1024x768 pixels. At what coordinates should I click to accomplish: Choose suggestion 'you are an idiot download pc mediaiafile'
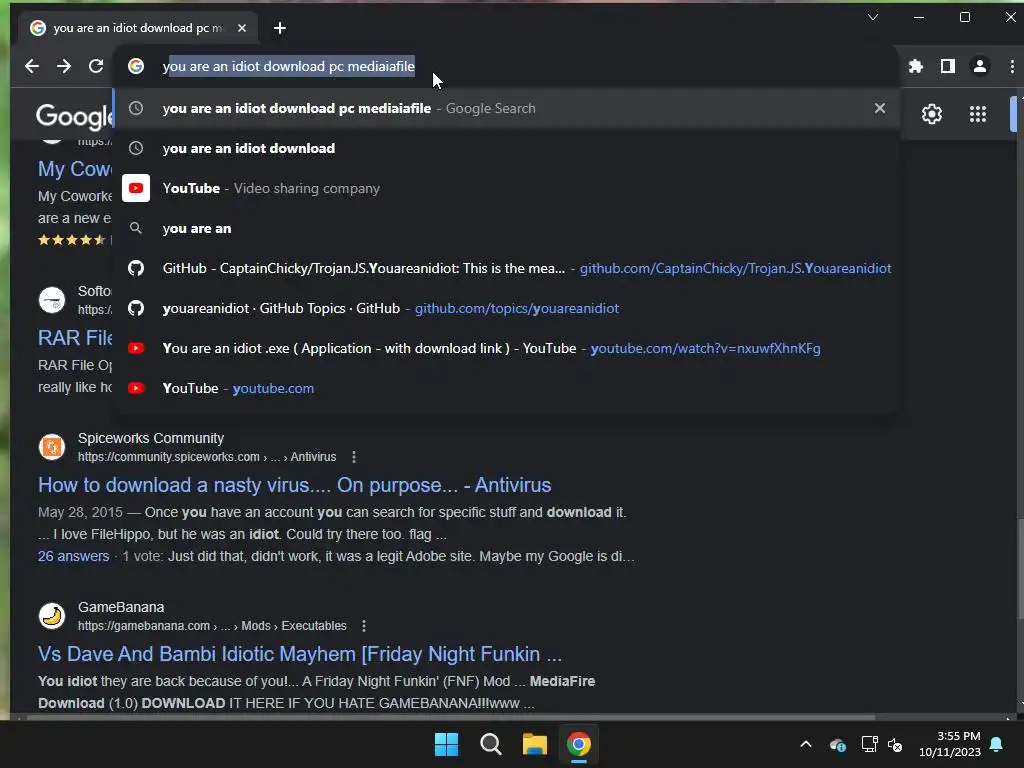[507, 108]
